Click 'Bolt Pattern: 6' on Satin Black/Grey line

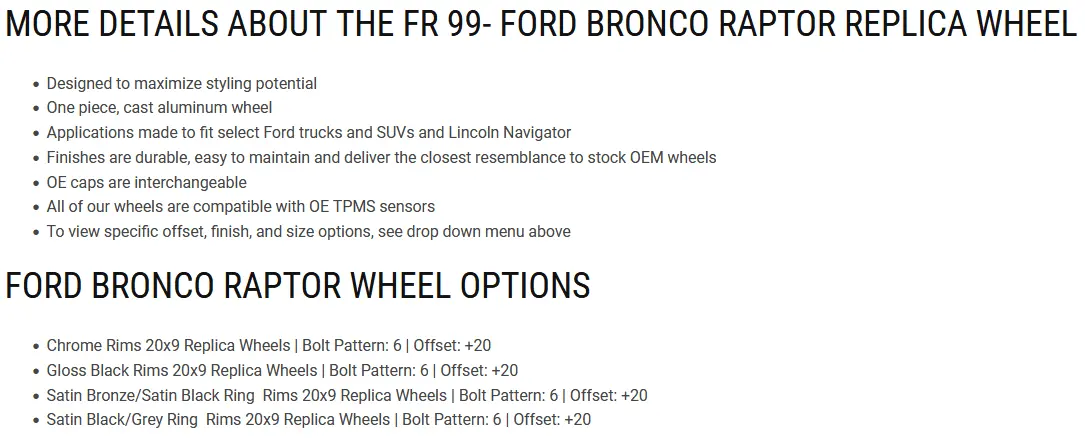(452, 419)
